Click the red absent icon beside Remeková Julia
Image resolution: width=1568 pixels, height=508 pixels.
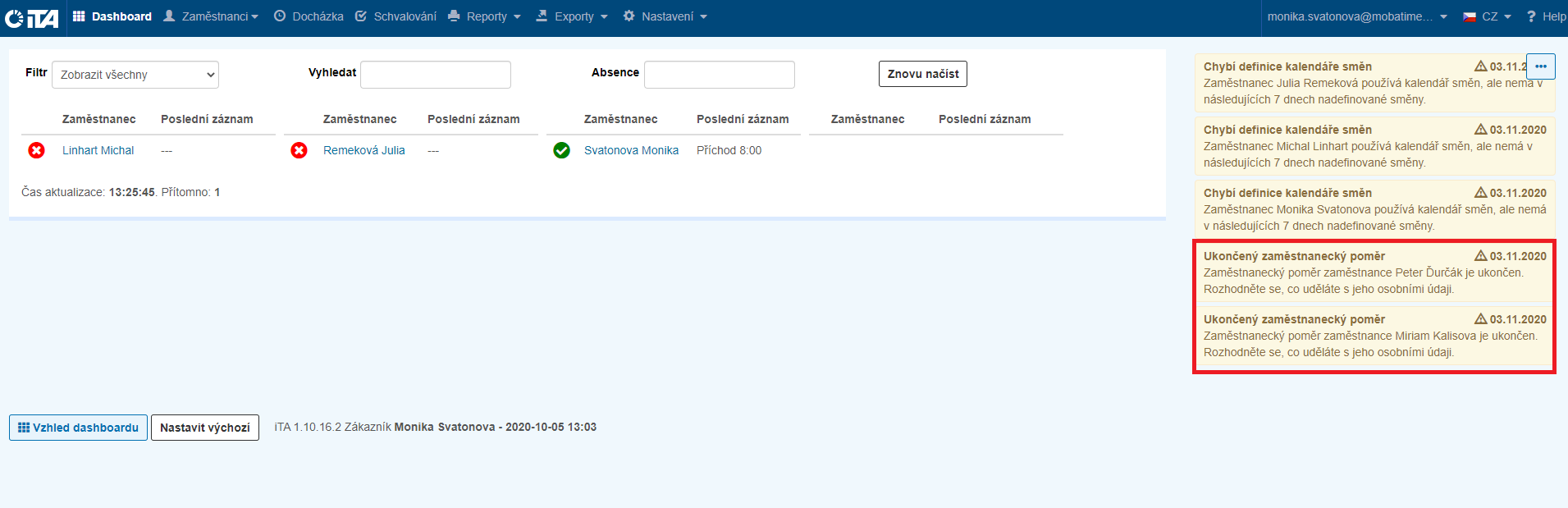coord(299,150)
